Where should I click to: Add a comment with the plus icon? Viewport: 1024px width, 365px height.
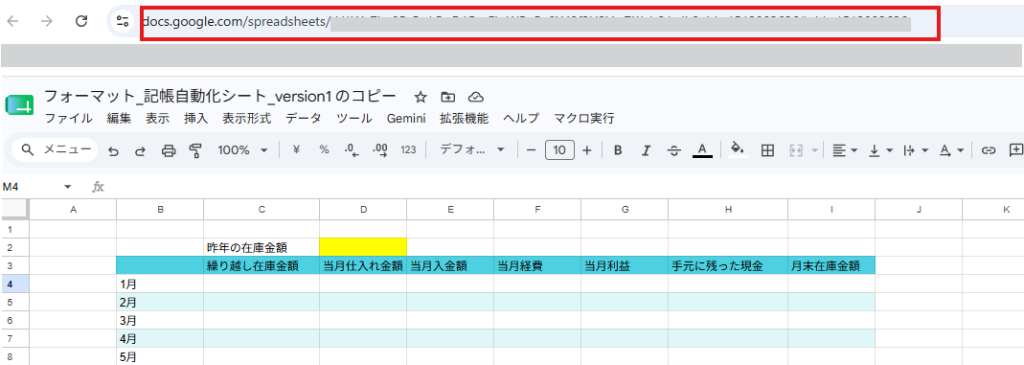[1016, 150]
